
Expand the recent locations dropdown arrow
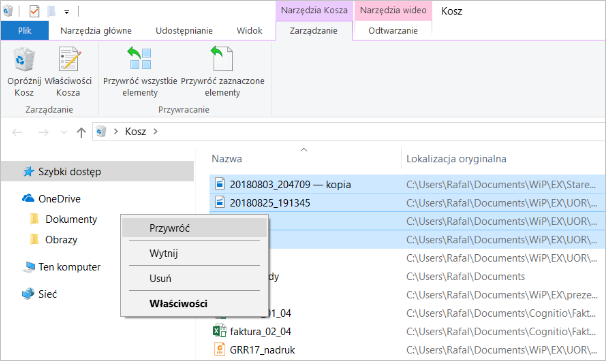(x=64, y=133)
